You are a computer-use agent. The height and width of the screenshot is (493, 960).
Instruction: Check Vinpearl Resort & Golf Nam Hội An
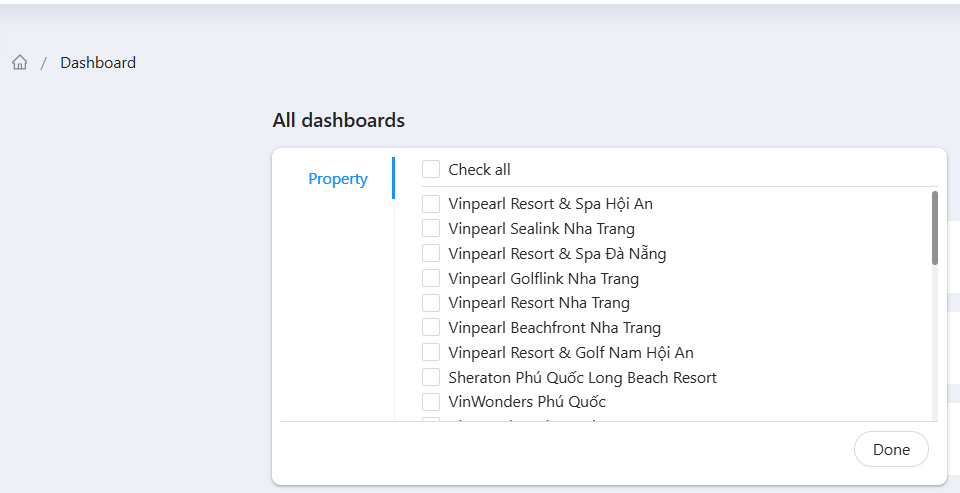pyautogui.click(x=431, y=353)
